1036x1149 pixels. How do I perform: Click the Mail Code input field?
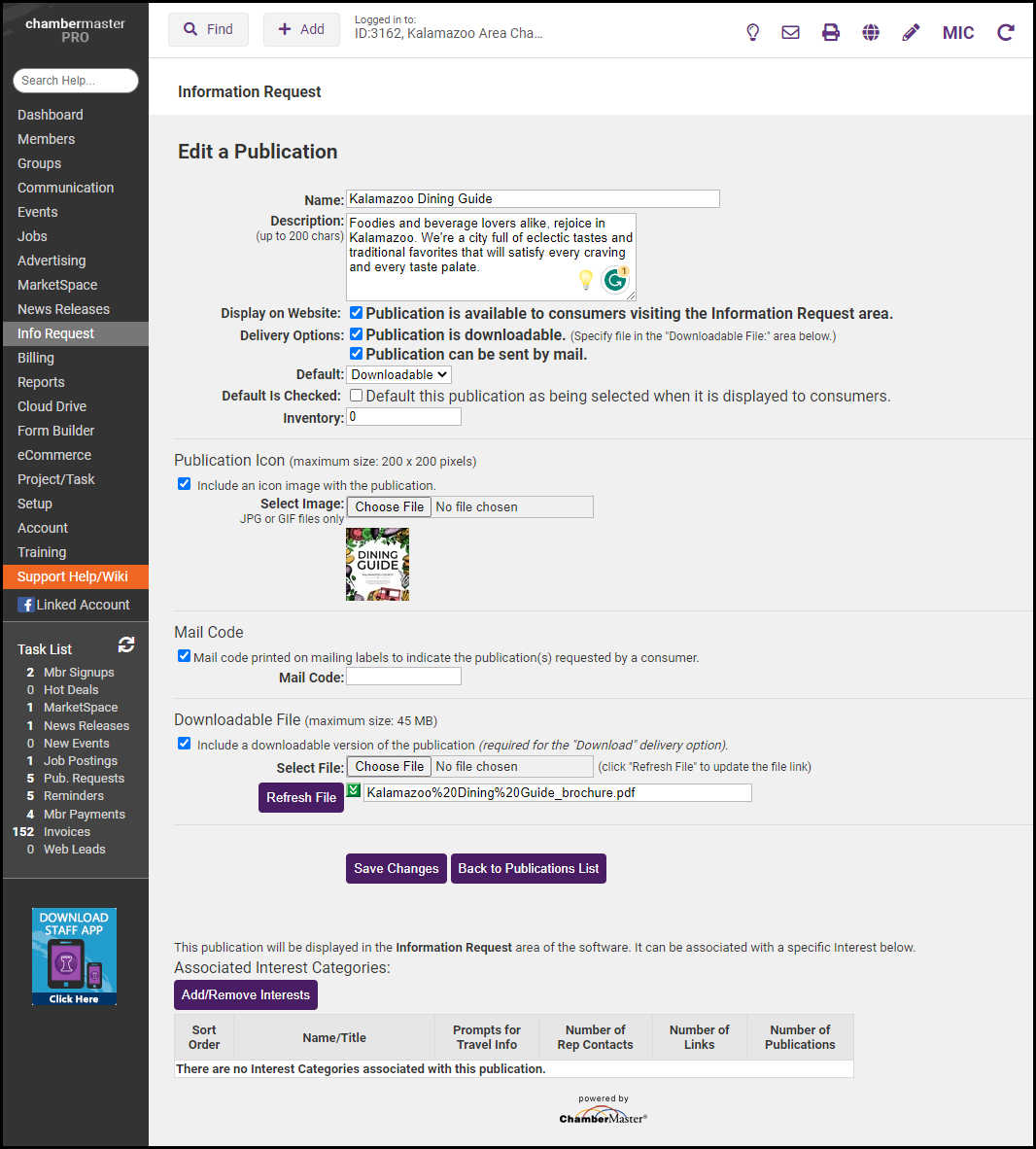pyautogui.click(x=403, y=677)
